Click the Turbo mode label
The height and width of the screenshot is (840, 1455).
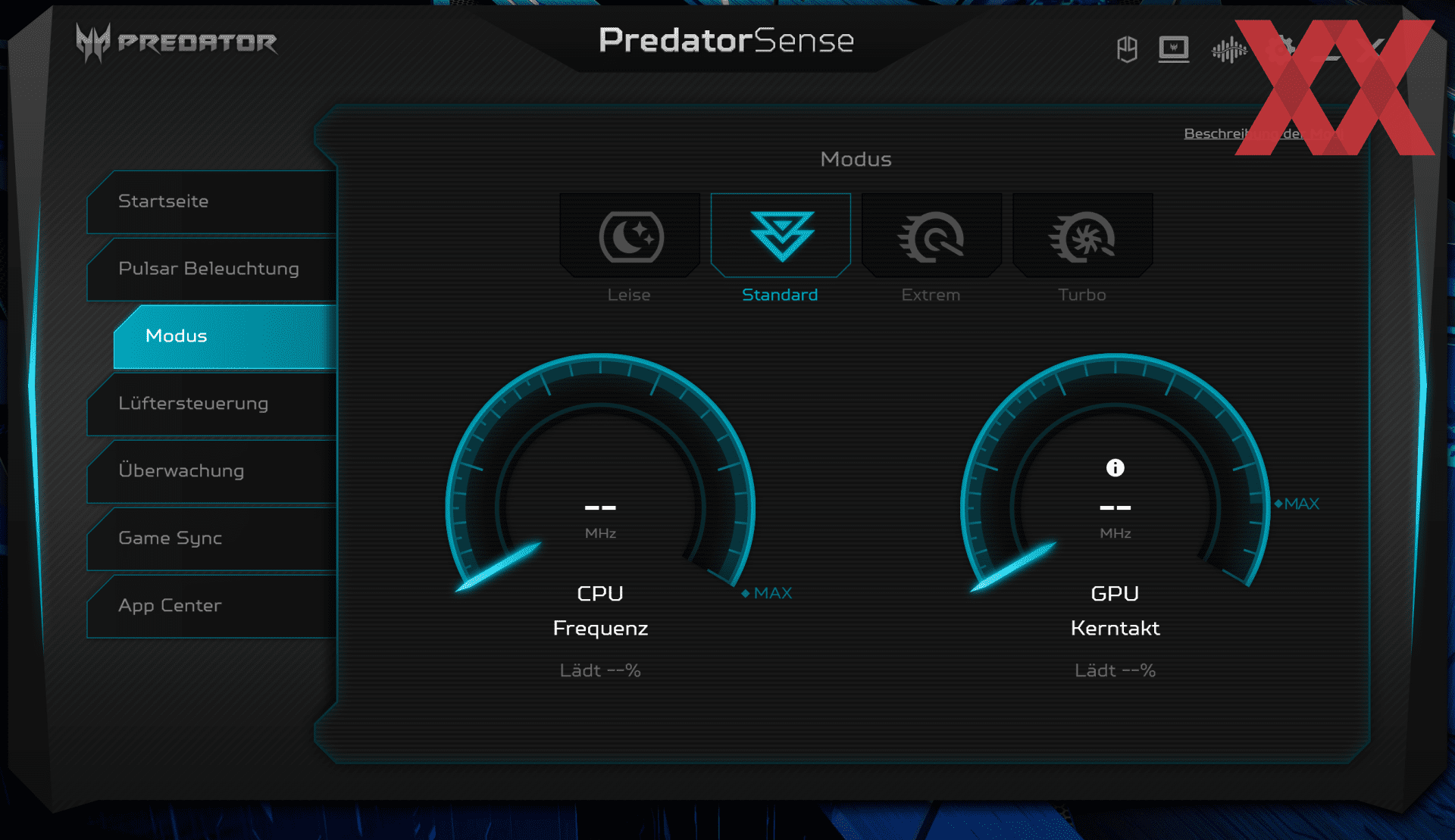pos(1082,295)
